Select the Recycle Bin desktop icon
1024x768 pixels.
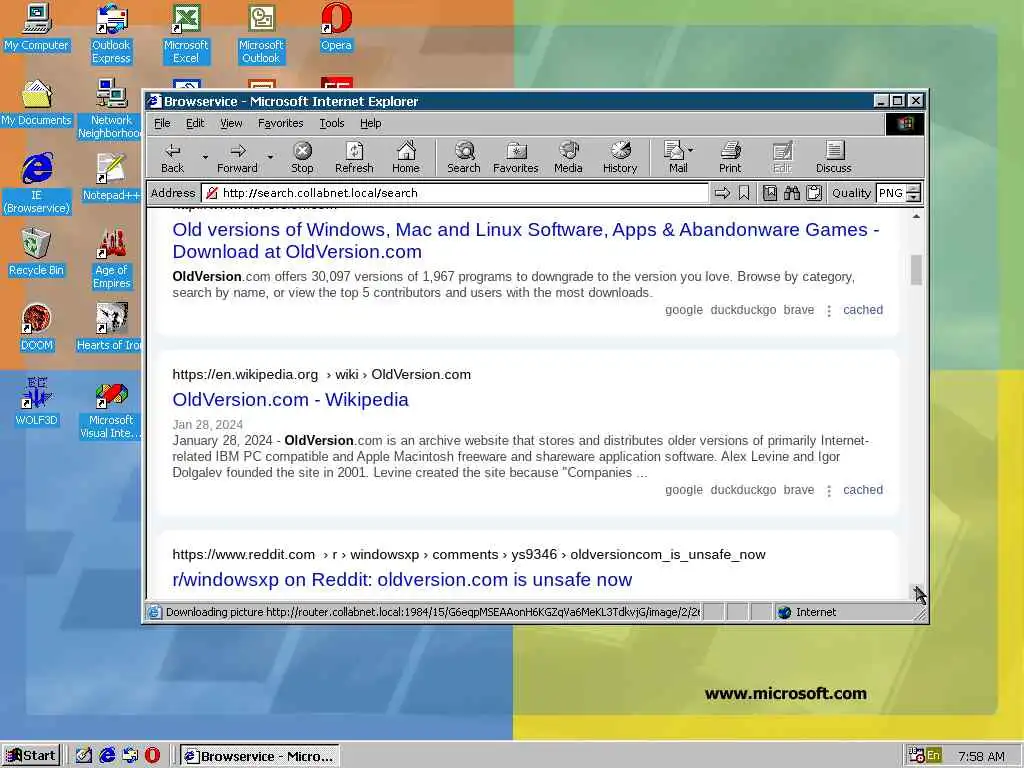tap(37, 253)
